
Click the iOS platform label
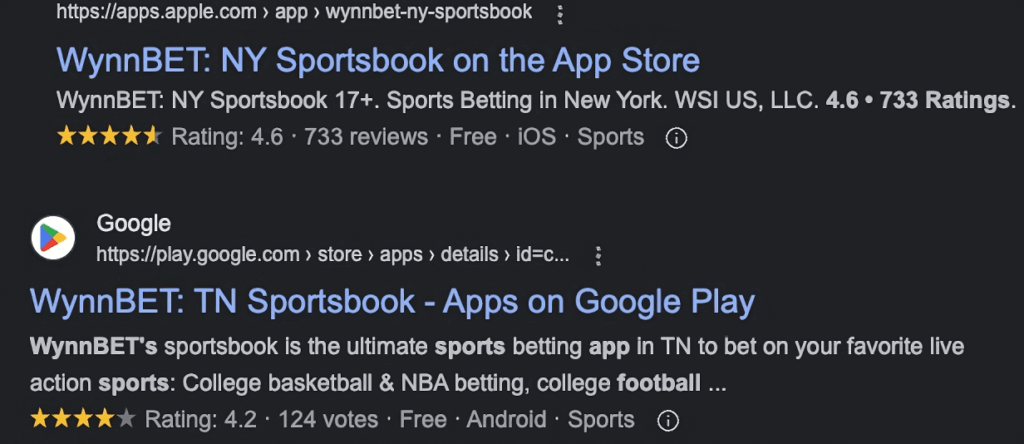[x=536, y=137]
